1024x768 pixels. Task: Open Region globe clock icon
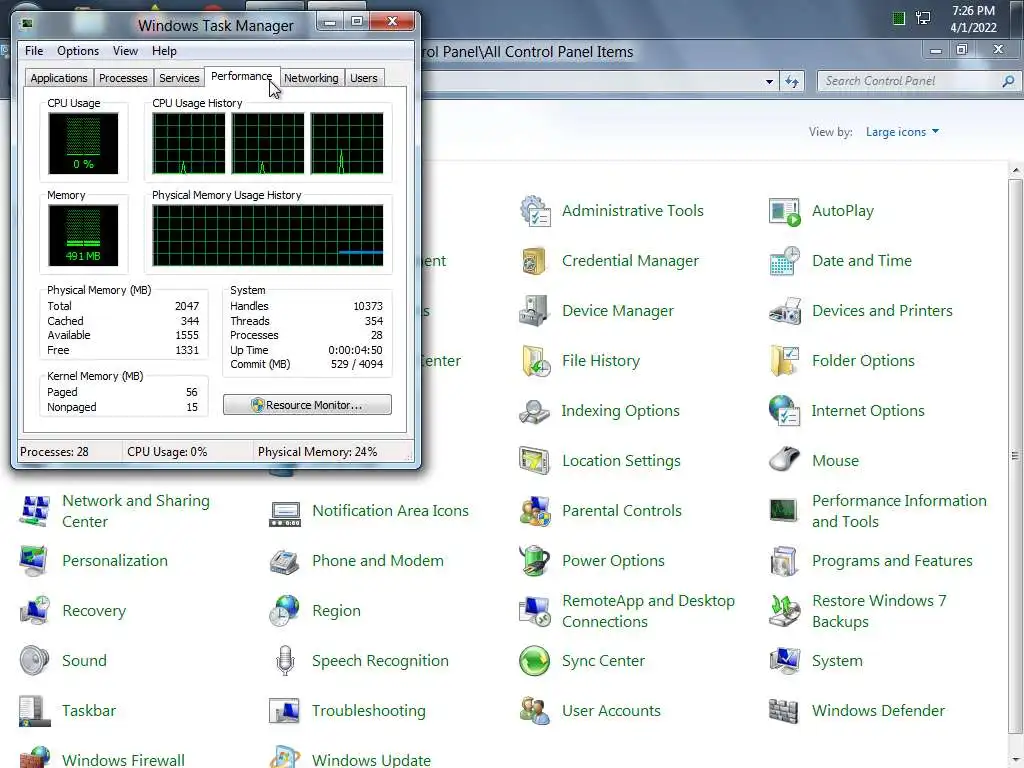tap(285, 611)
